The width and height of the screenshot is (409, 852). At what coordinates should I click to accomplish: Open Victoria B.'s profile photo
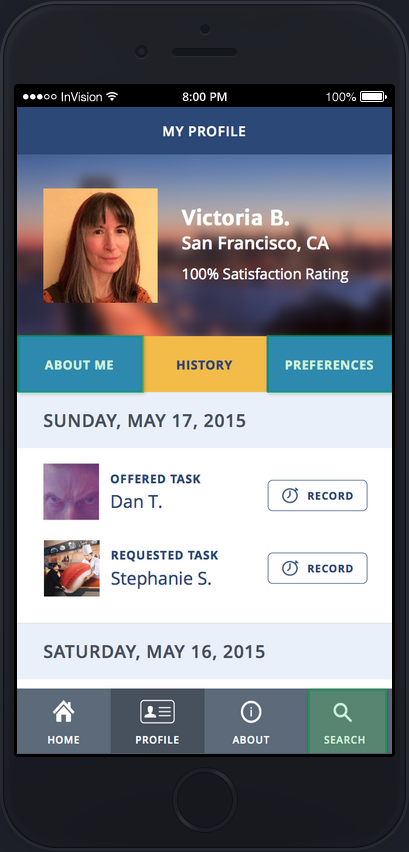coord(100,246)
